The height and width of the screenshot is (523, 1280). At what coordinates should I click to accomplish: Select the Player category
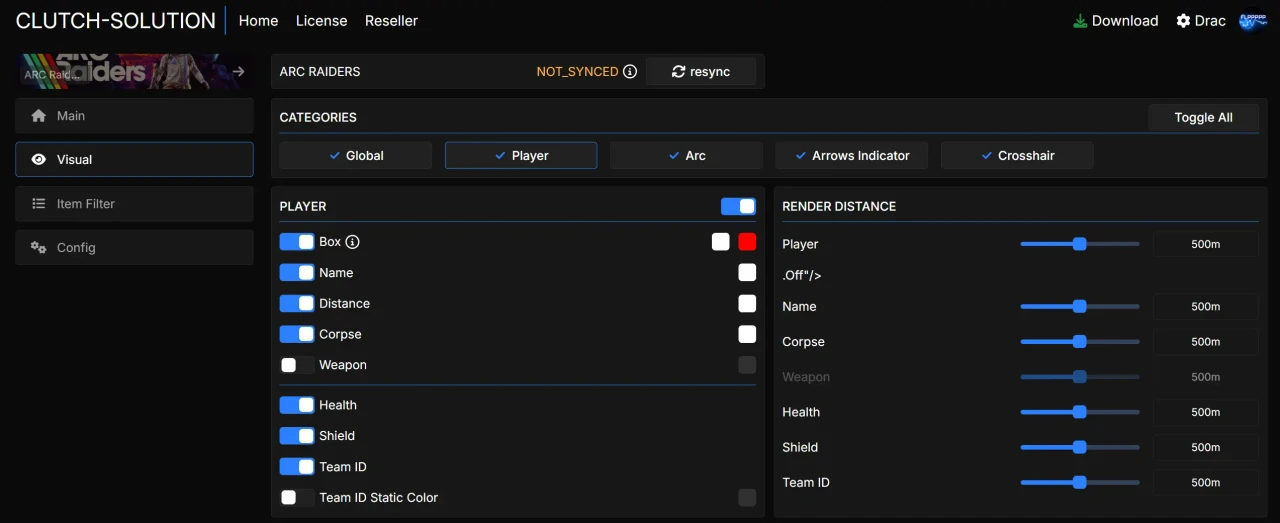click(x=521, y=156)
